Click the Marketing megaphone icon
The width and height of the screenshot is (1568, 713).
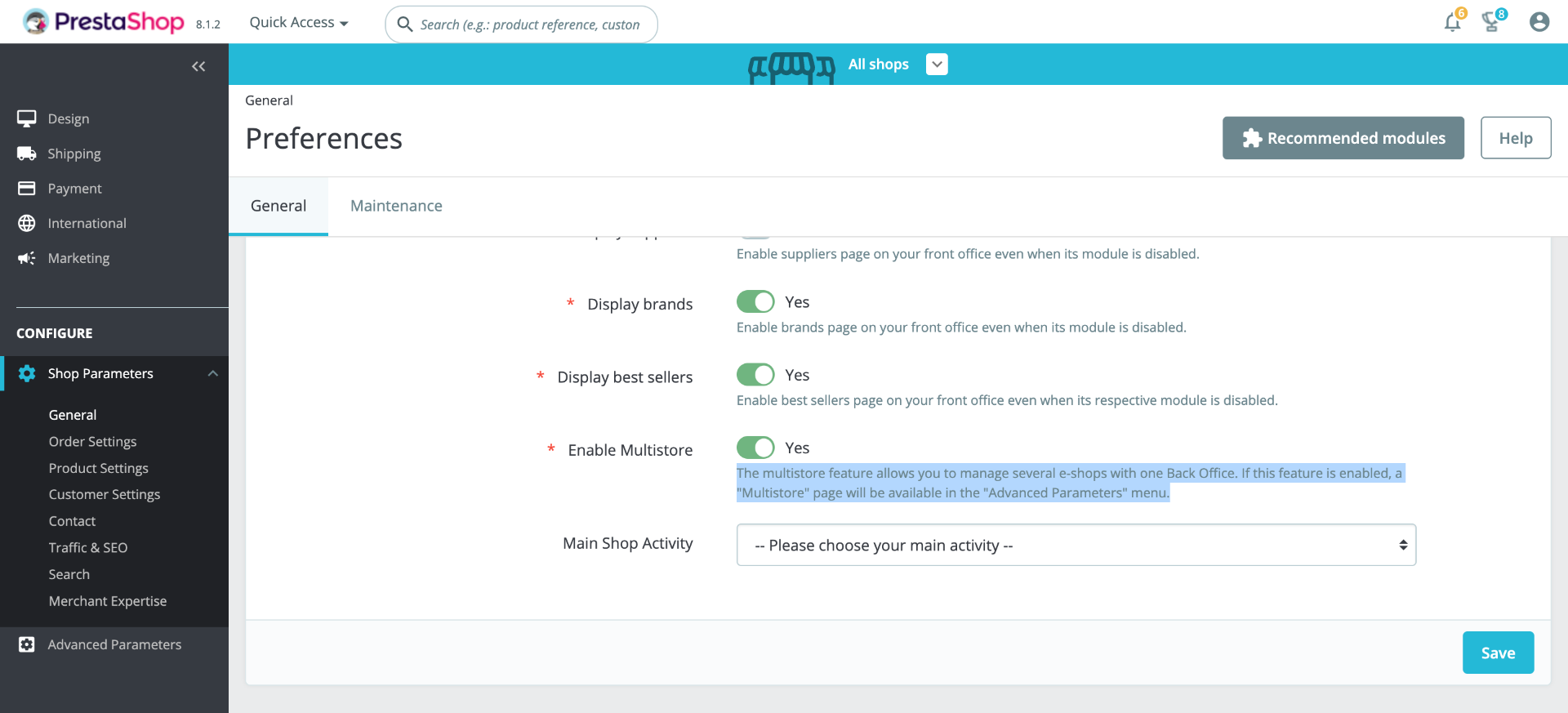(x=27, y=258)
